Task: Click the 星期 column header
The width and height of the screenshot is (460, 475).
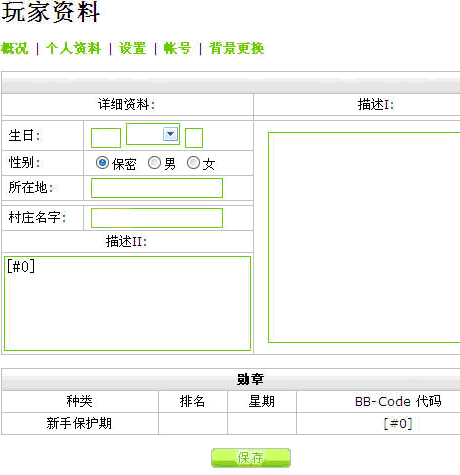Action: [262, 401]
